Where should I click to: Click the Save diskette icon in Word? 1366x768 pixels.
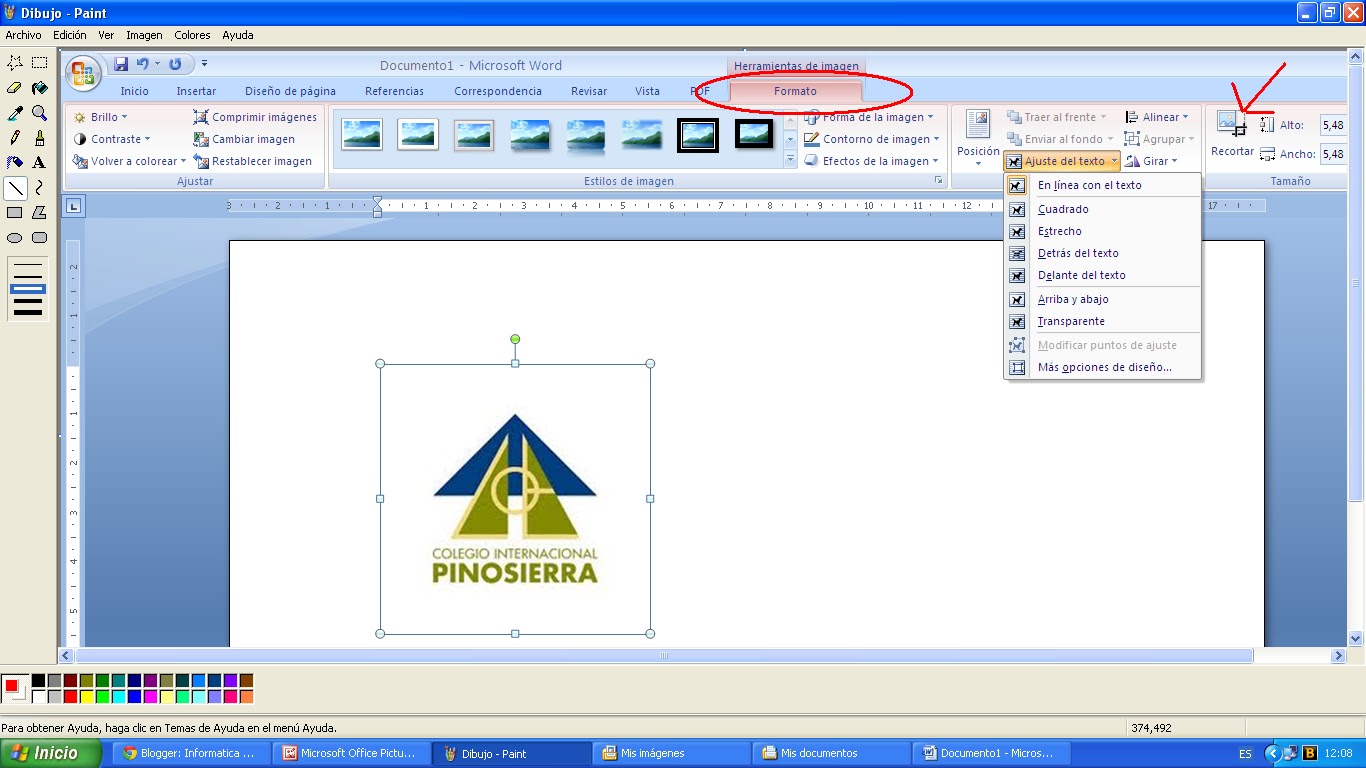[121, 64]
